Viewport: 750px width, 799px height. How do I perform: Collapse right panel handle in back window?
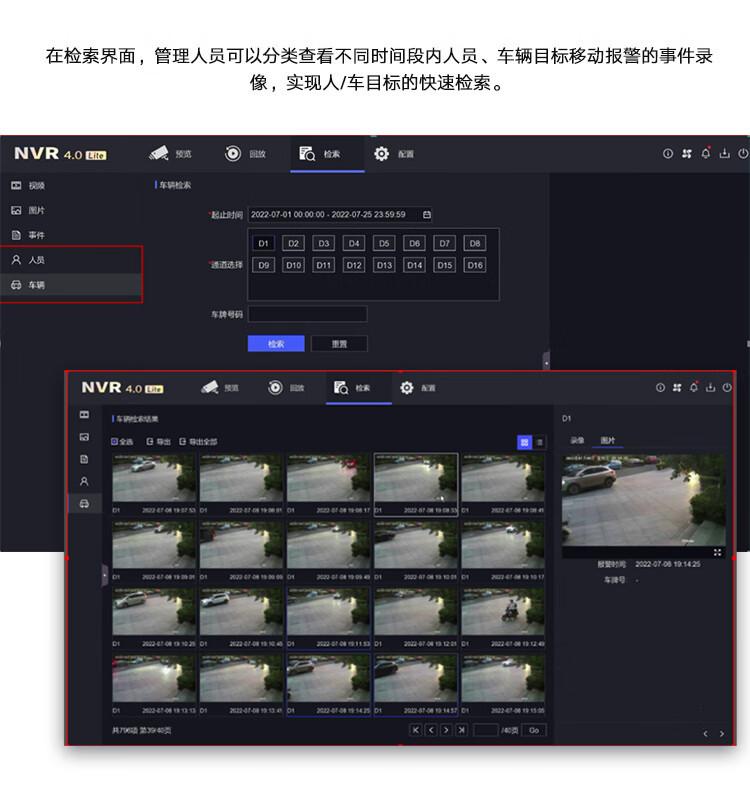546,360
